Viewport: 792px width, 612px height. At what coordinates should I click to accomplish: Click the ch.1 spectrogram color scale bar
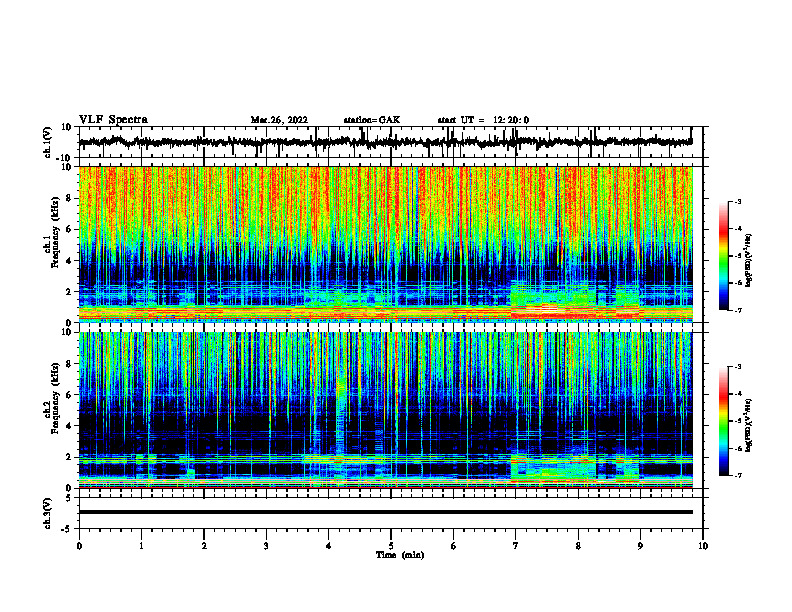click(x=724, y=256)
